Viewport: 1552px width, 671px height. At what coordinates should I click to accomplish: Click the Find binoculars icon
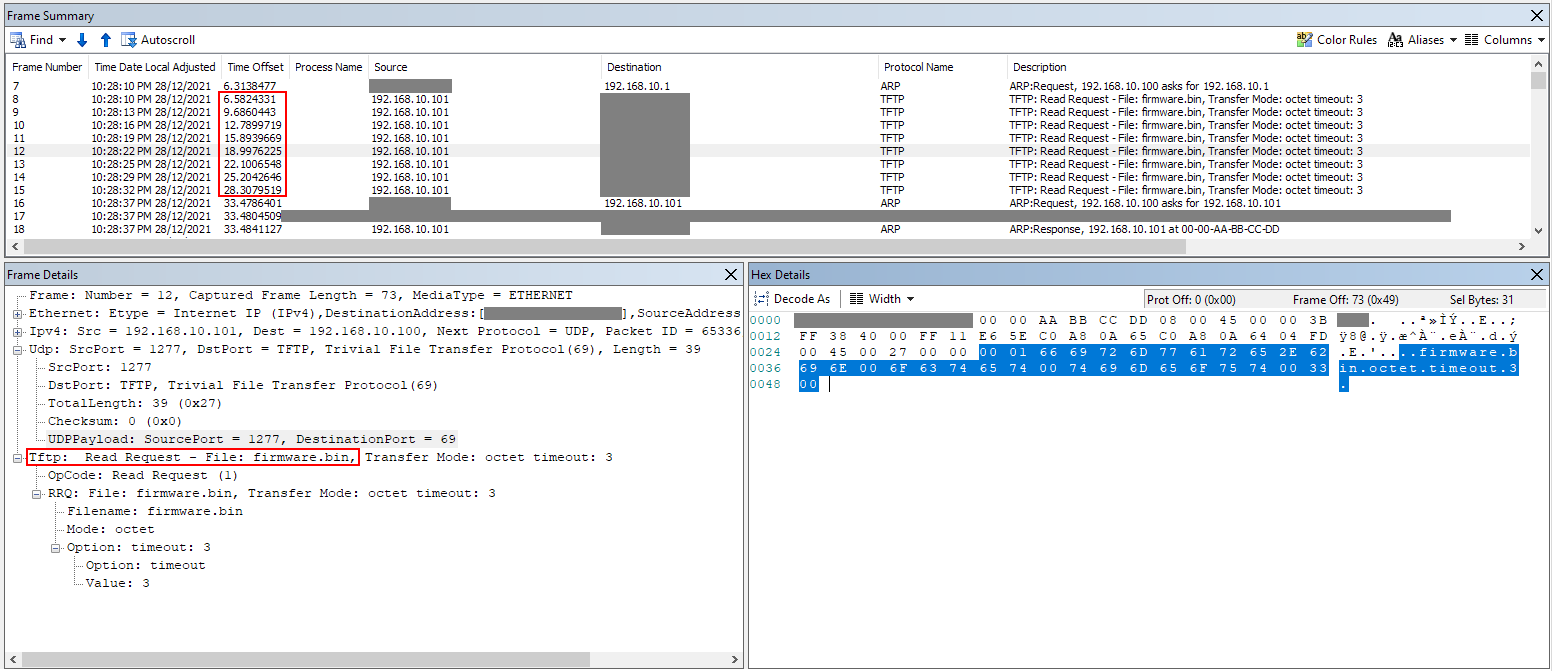pyautogui.click(x=17, y=40)
